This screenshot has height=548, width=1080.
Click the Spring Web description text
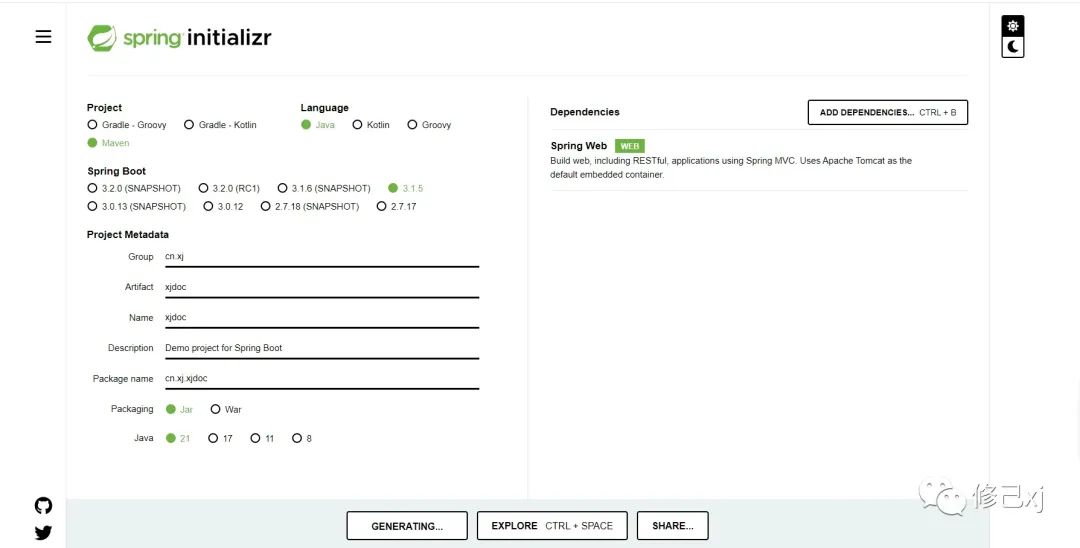pos(731,167)
